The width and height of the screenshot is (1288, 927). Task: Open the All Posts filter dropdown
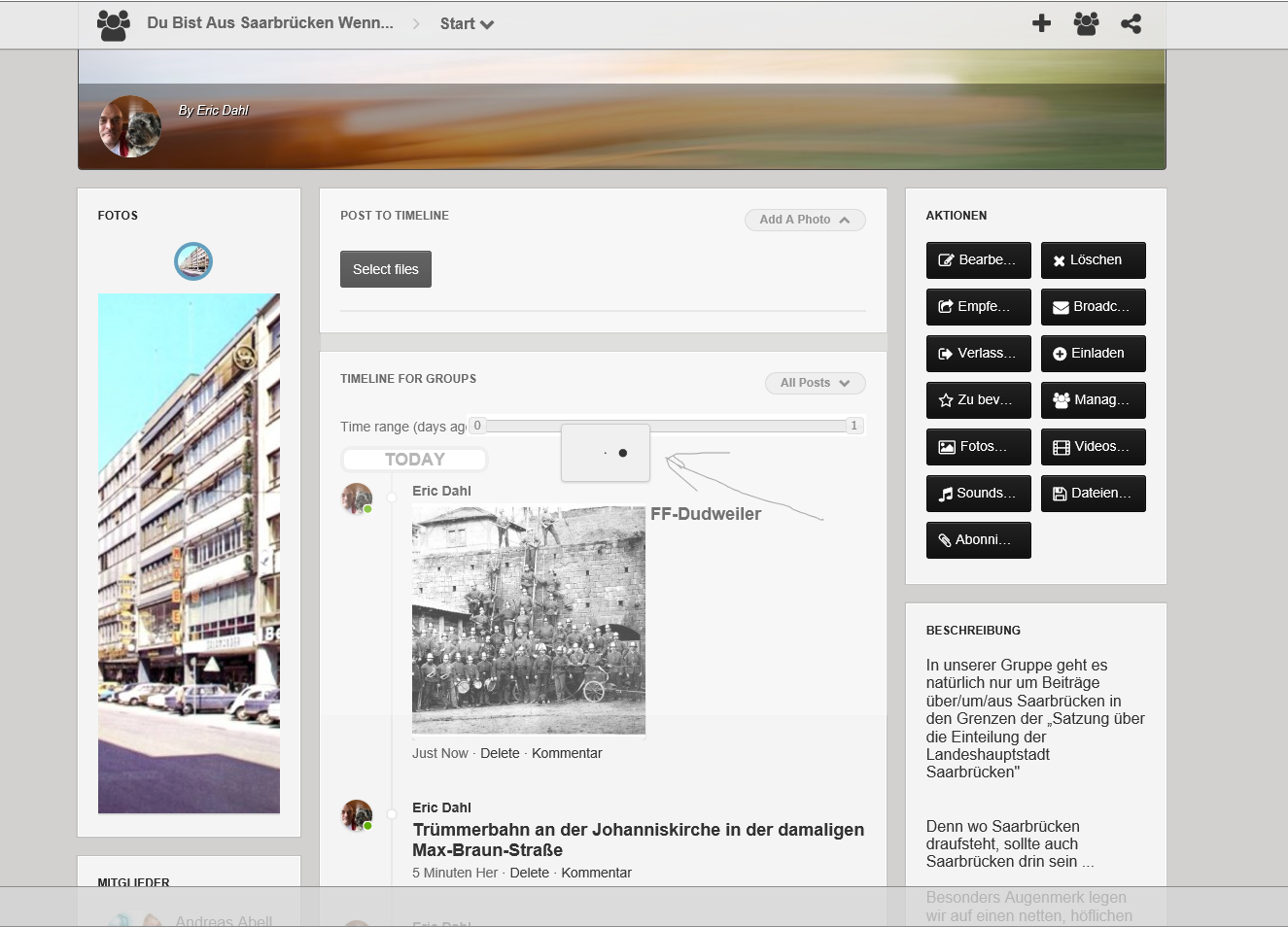point(815,383)
